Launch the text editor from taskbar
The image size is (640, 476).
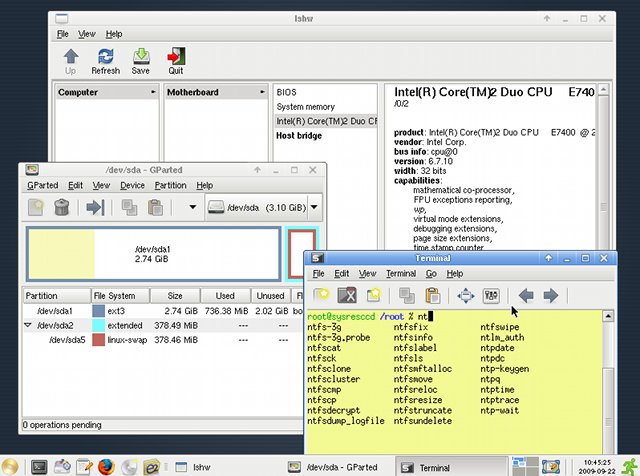click(84, 467)
